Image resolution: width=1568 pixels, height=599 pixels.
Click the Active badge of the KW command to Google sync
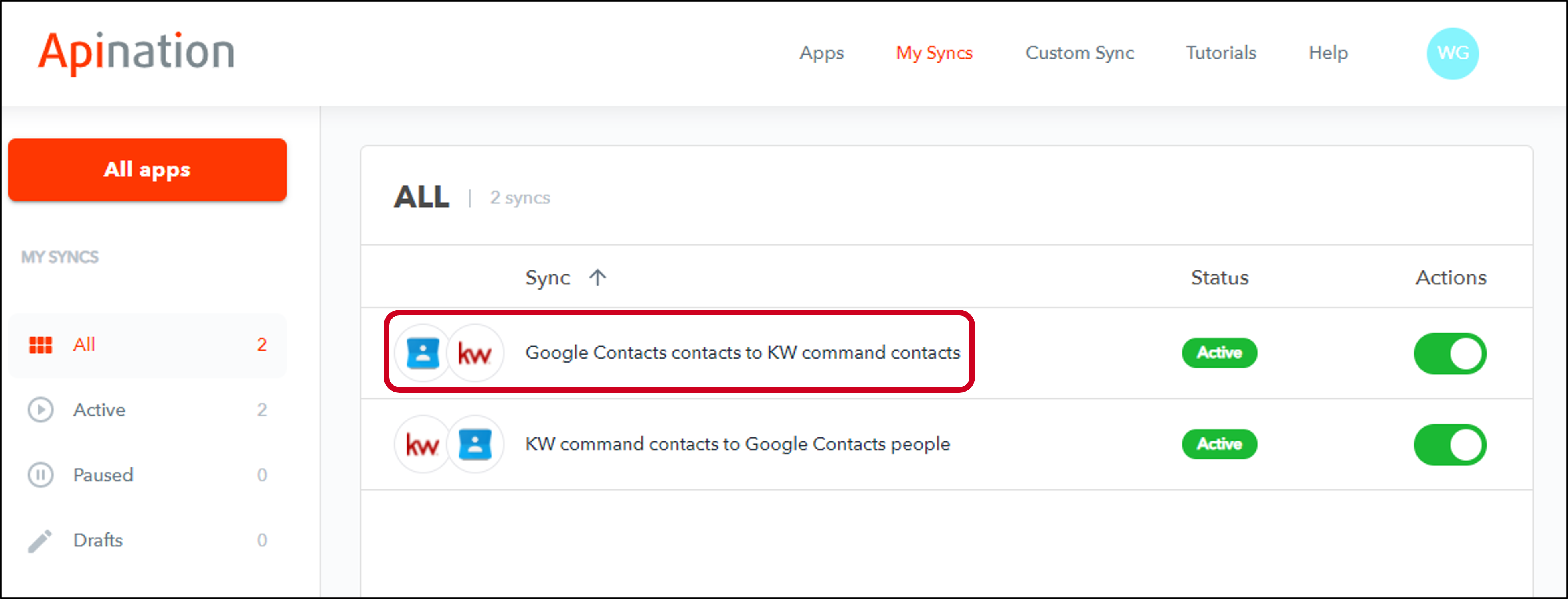(x=1219, y=444)
